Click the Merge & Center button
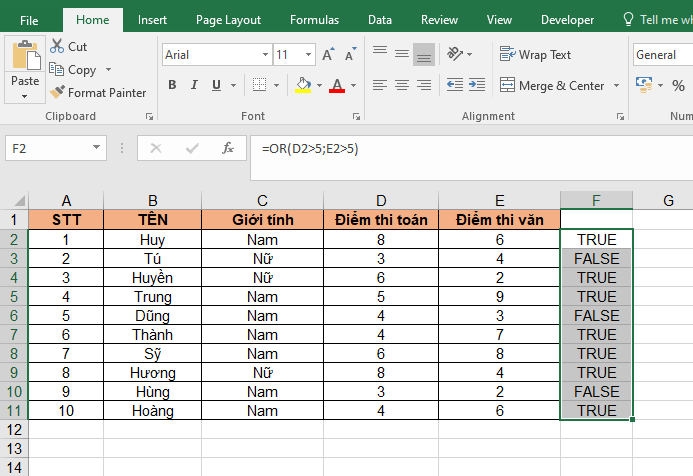This screenshot has height=476, width=693. pos(553,86)
